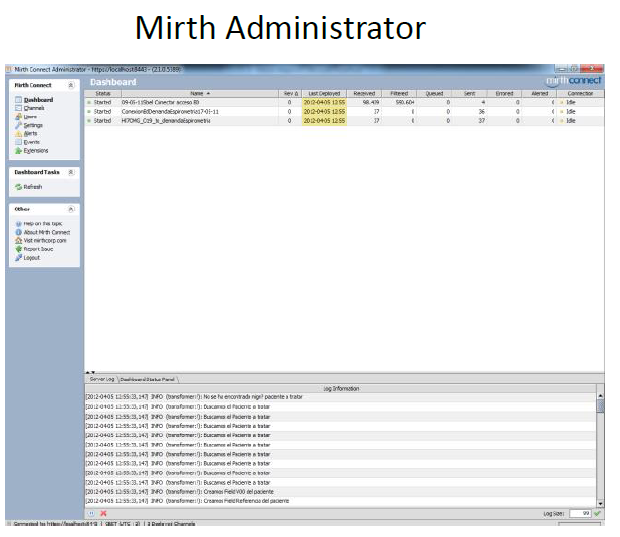Screen dimensions: 620x537
Task: Click the Refresh icon under Dashboard Tasks
Action: coord(18,187)
